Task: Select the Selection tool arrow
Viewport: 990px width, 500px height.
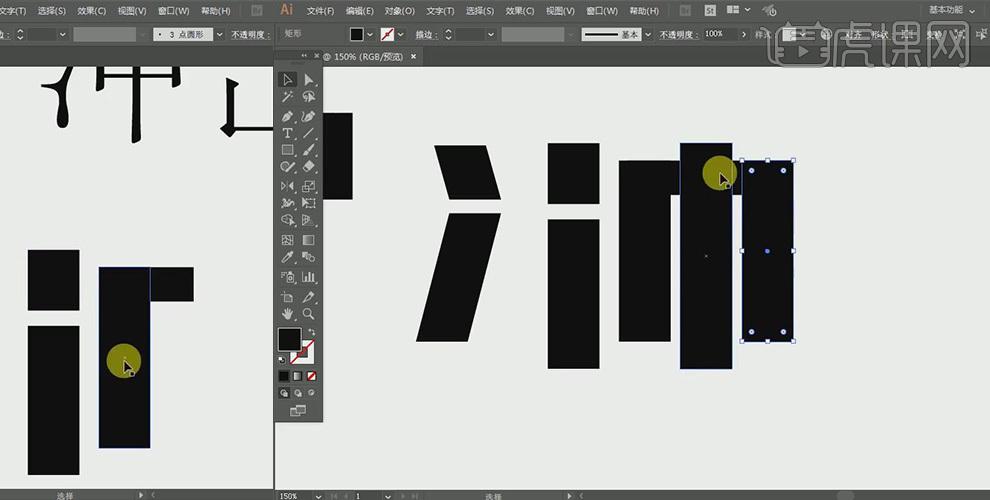Action: coord(287,80)
